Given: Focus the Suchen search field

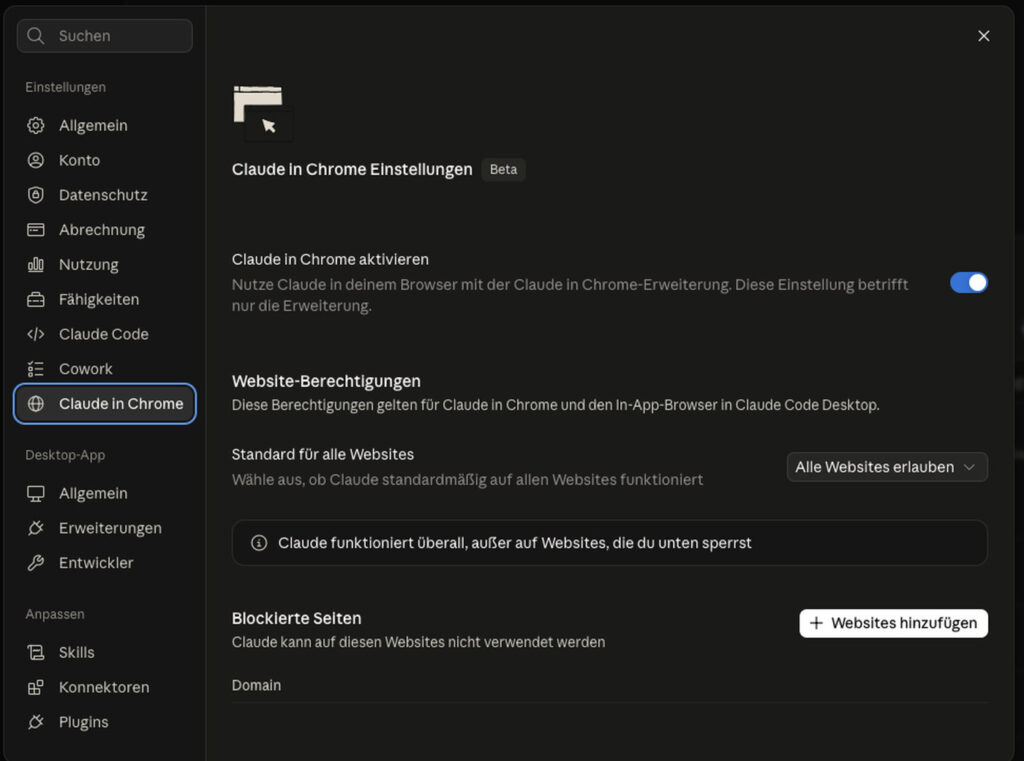Looking at the screenshot, I should click(104, 35).
